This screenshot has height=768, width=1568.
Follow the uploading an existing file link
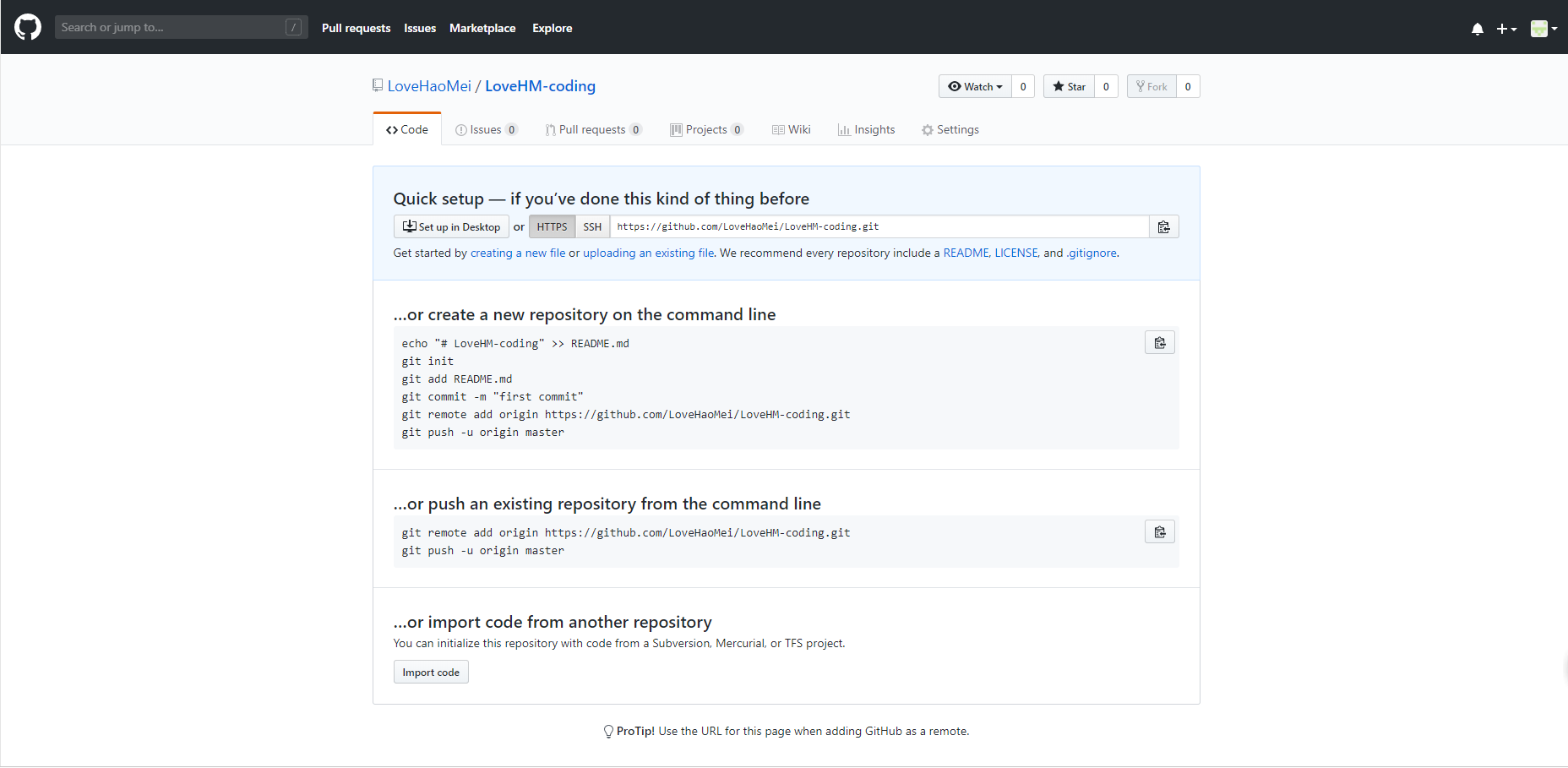pos(648,253)
